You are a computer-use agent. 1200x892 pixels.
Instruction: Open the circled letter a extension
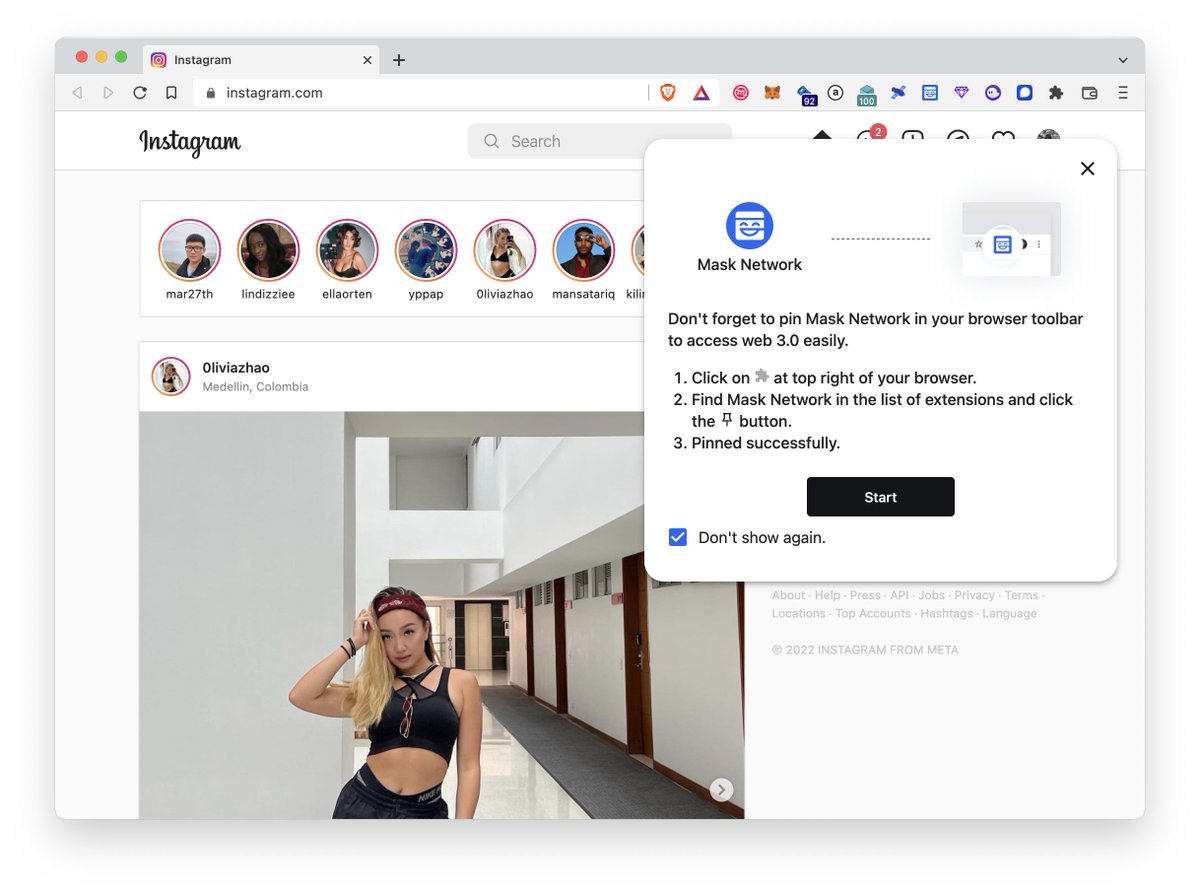(x=835, y=93)
